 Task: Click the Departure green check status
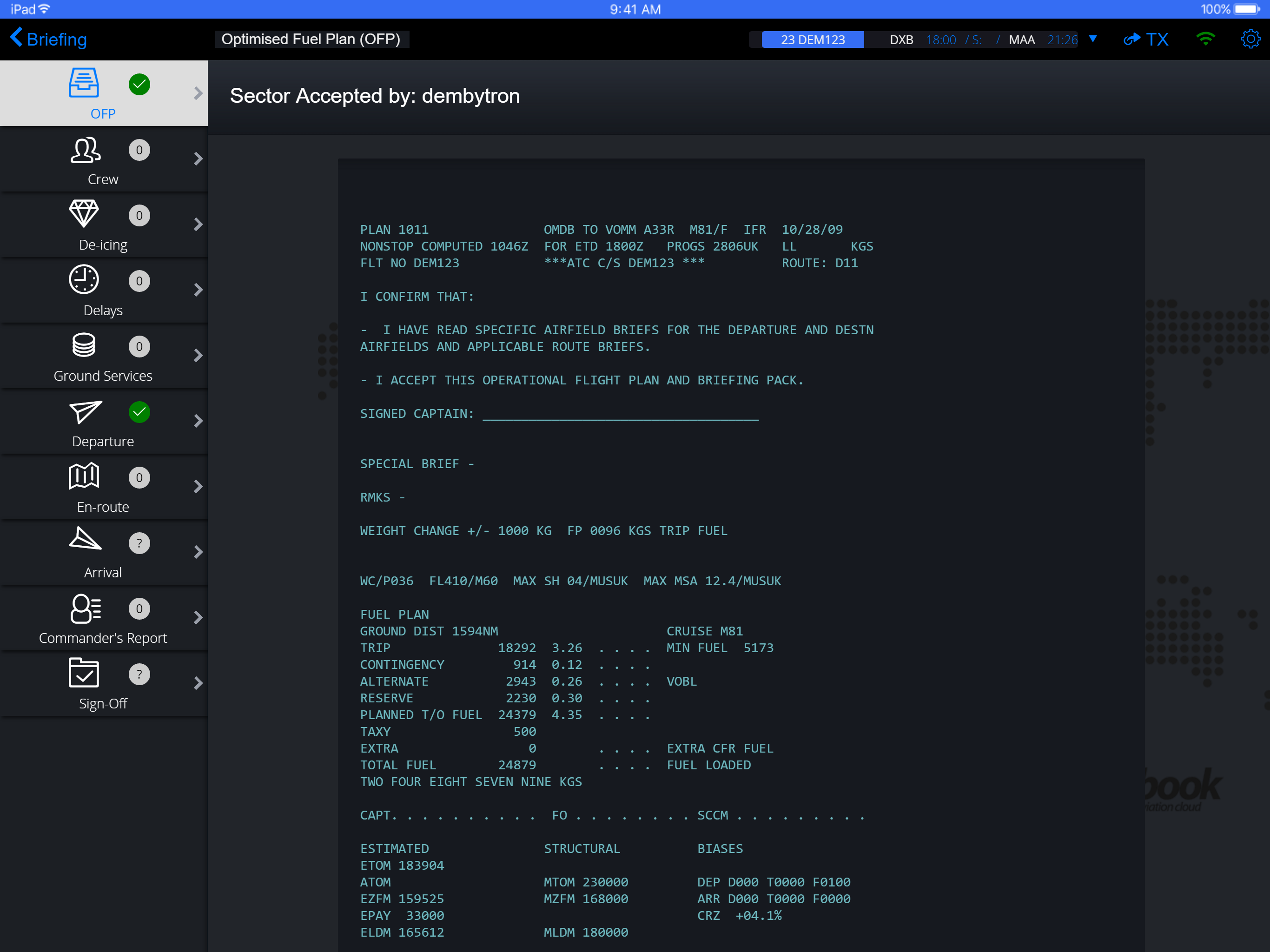139,412
